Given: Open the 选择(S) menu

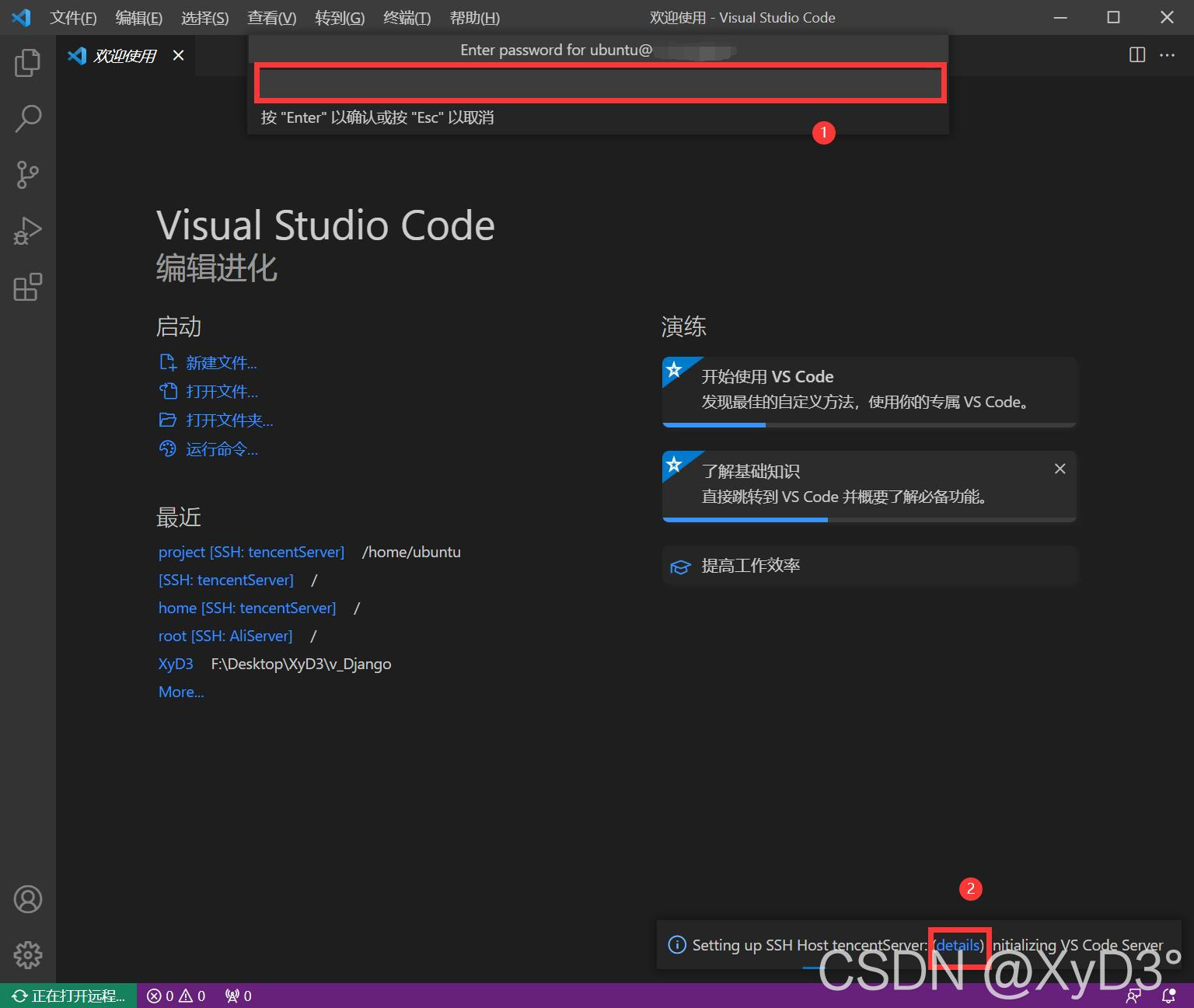Looking at the screenshot, I should [x=205, y=17].
